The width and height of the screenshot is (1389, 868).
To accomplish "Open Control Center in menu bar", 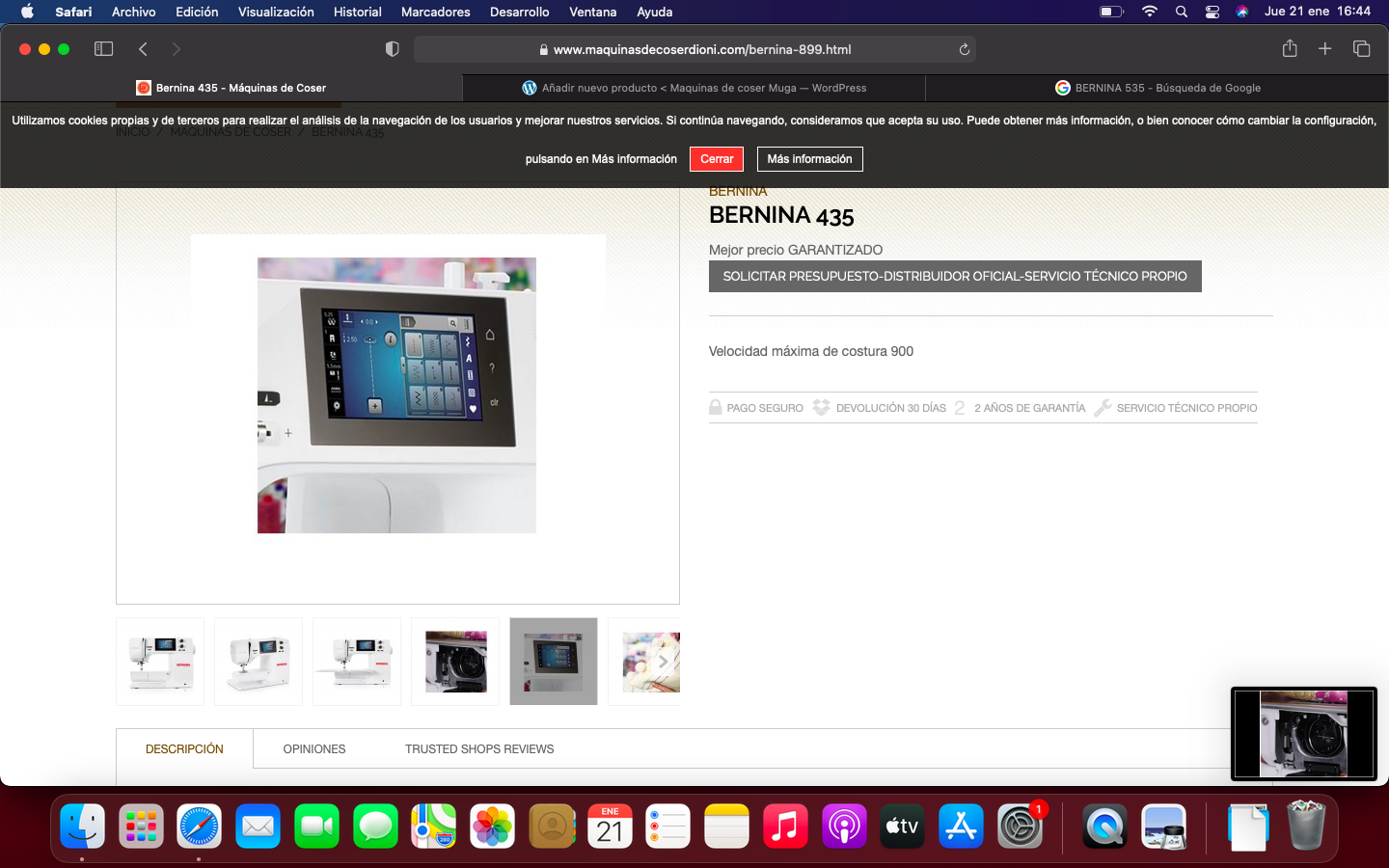I will (1212, 12).
